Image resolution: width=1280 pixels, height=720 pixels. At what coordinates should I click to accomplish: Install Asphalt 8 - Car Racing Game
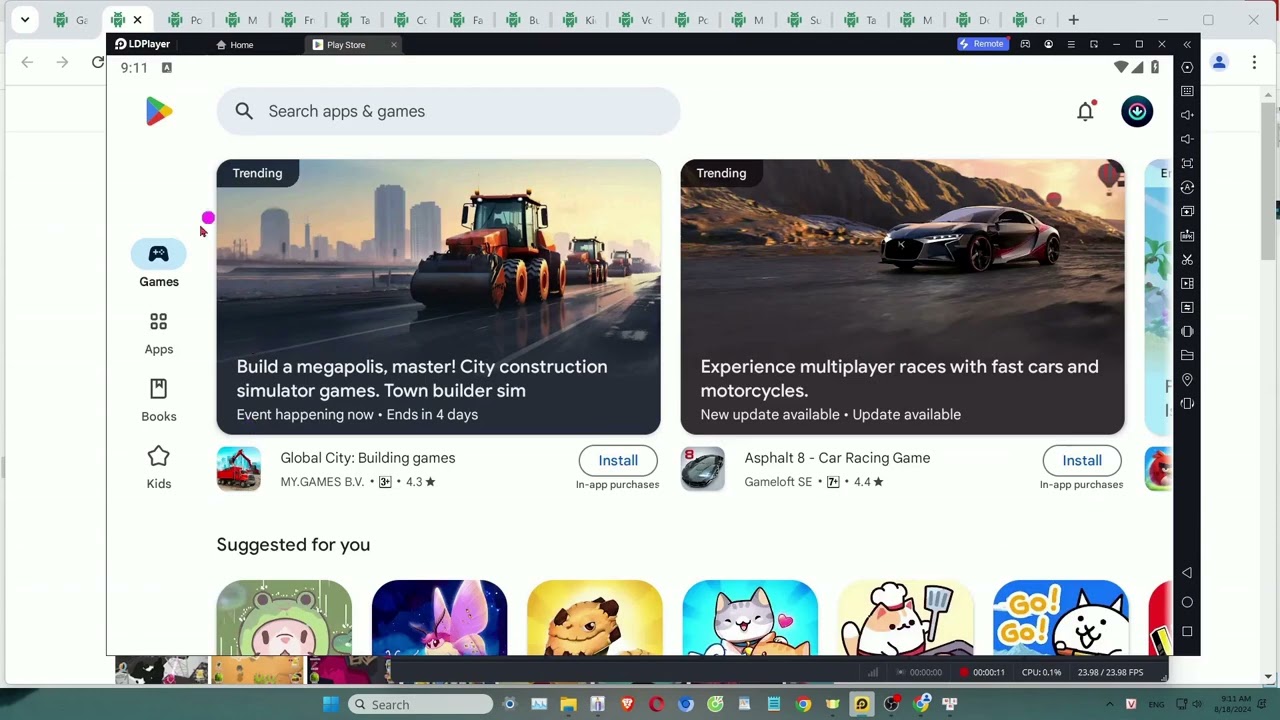click(x=1082, y=460)
